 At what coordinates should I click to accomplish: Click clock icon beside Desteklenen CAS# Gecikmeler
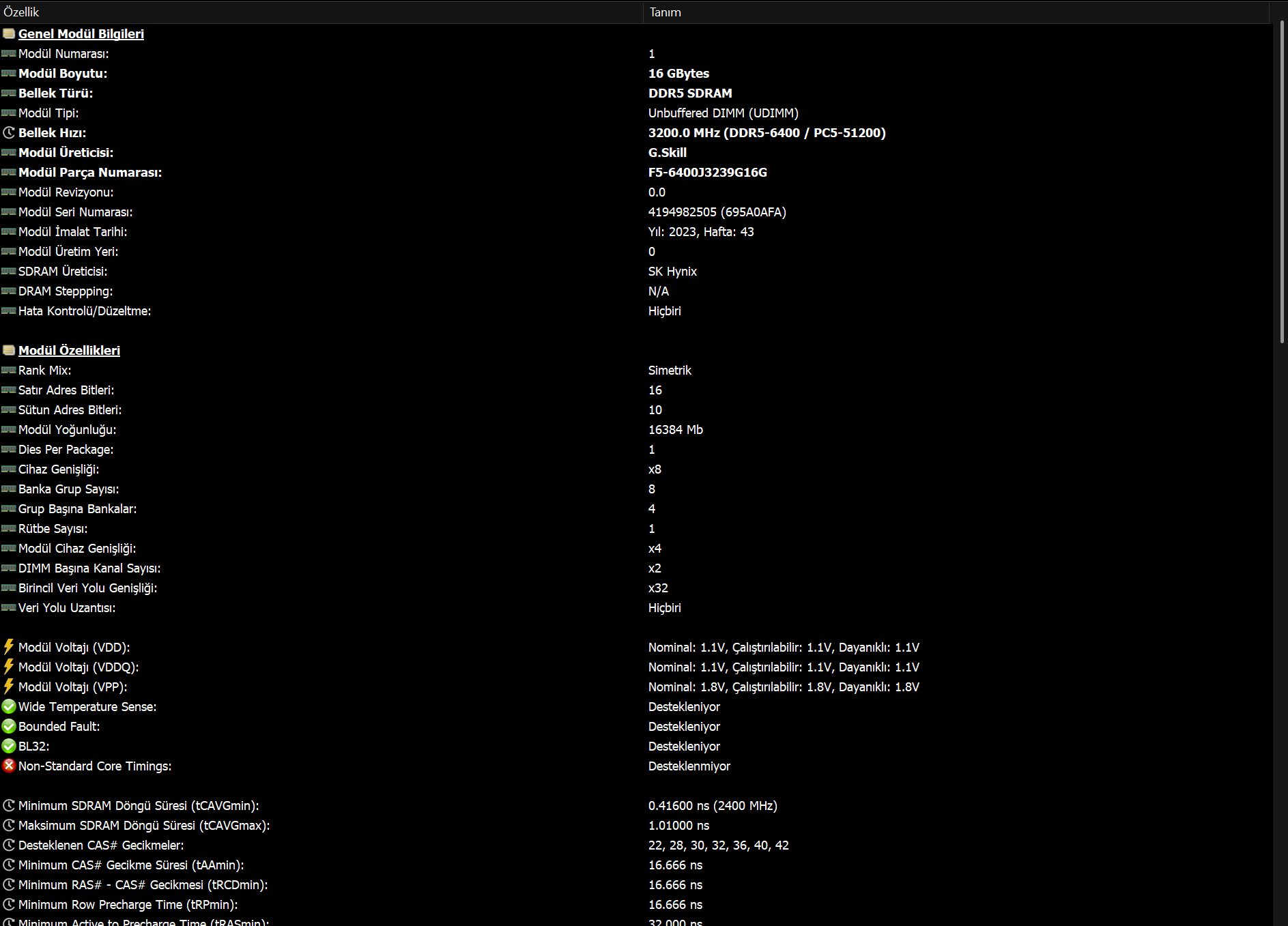click(x=9, y=845)
